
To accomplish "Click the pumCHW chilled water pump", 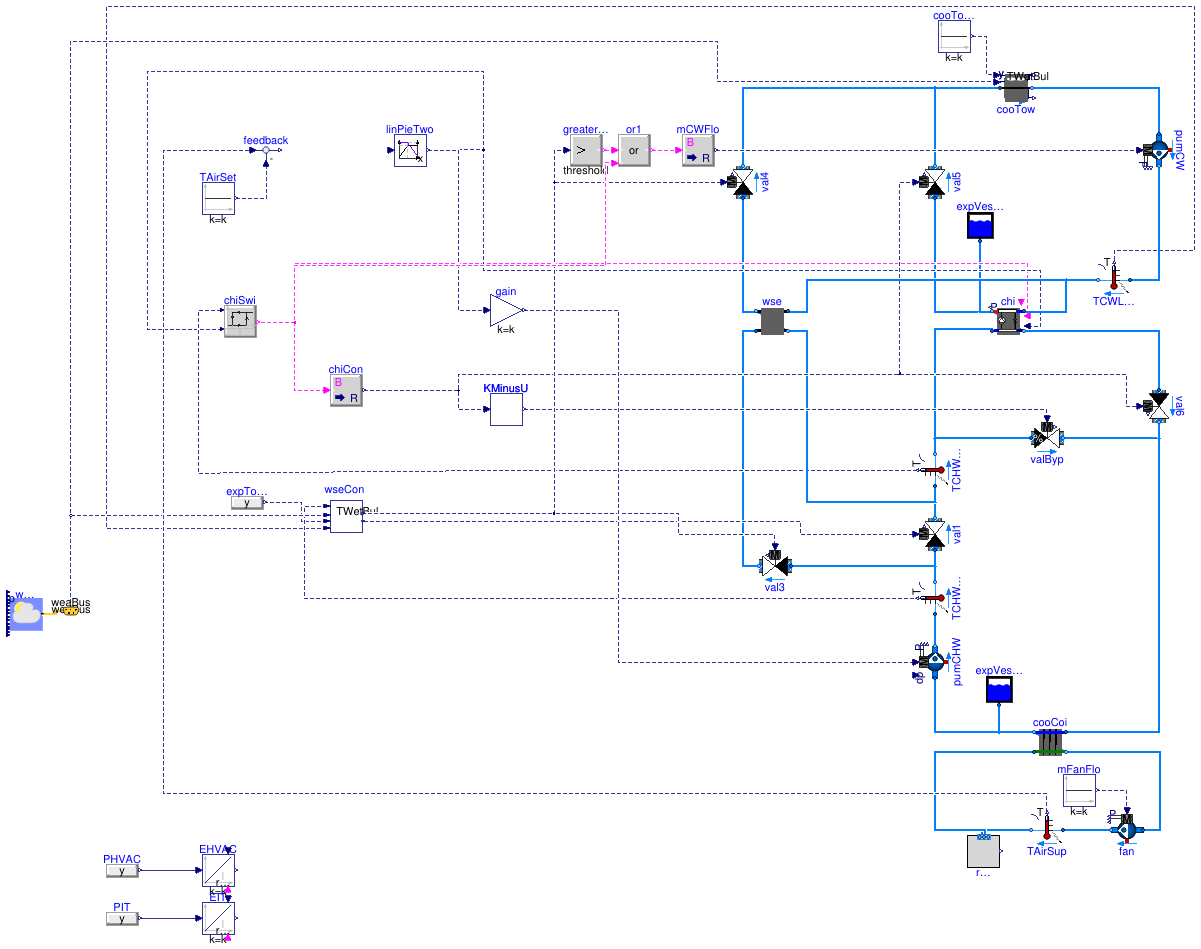I will (x=934, y=661).
